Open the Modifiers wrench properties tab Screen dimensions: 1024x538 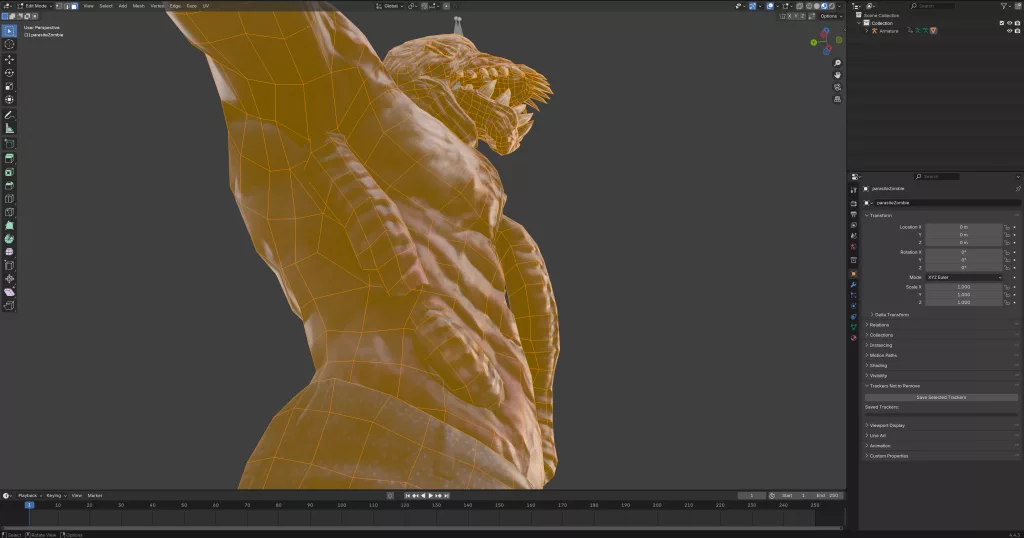(x=853, y=285)
